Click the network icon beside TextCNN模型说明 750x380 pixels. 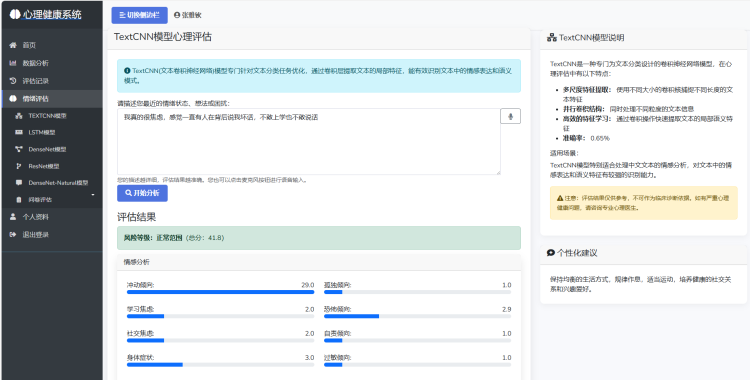click(551, 38)
